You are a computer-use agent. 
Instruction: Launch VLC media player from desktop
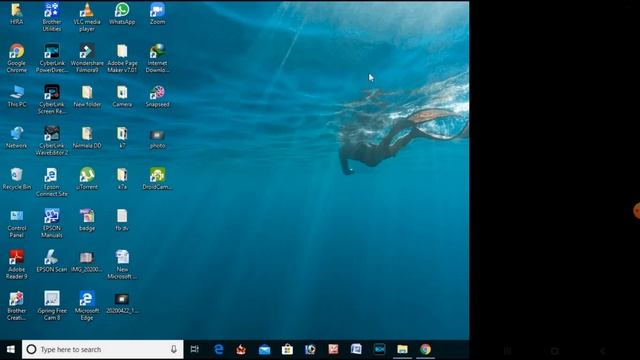[87, 17]
